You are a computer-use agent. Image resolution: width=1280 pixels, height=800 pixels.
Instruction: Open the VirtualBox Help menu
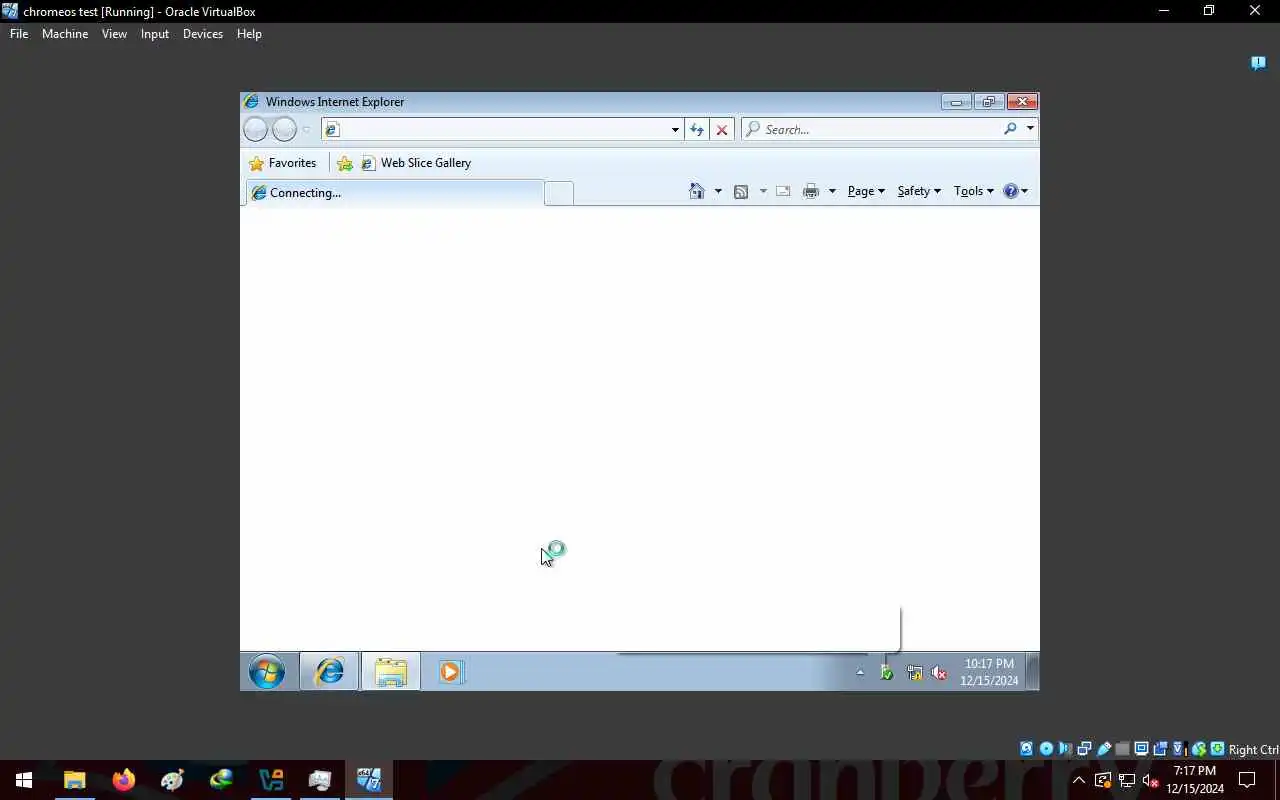coord(249,33)
